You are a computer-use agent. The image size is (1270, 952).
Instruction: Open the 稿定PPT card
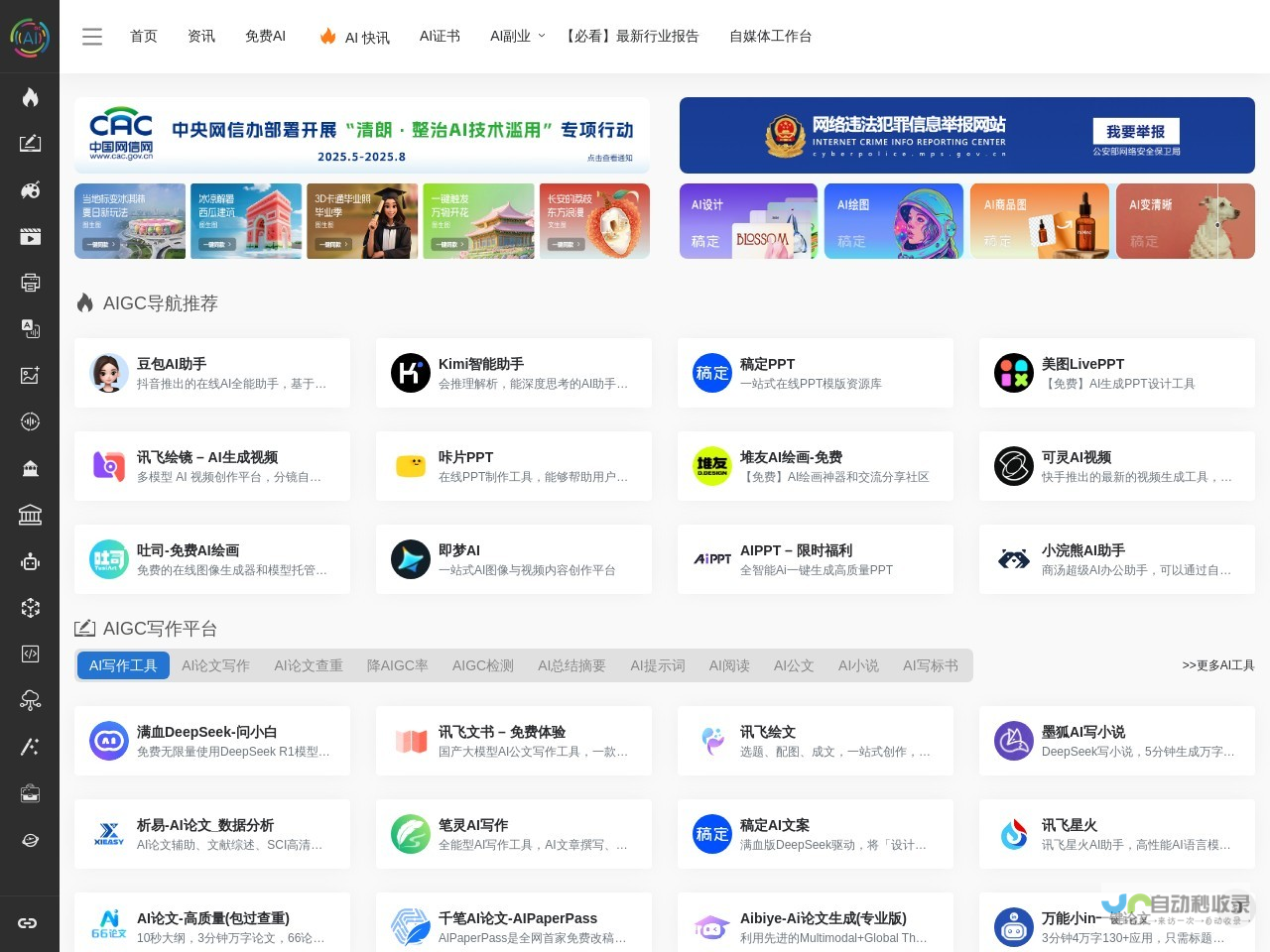(816, 373)
